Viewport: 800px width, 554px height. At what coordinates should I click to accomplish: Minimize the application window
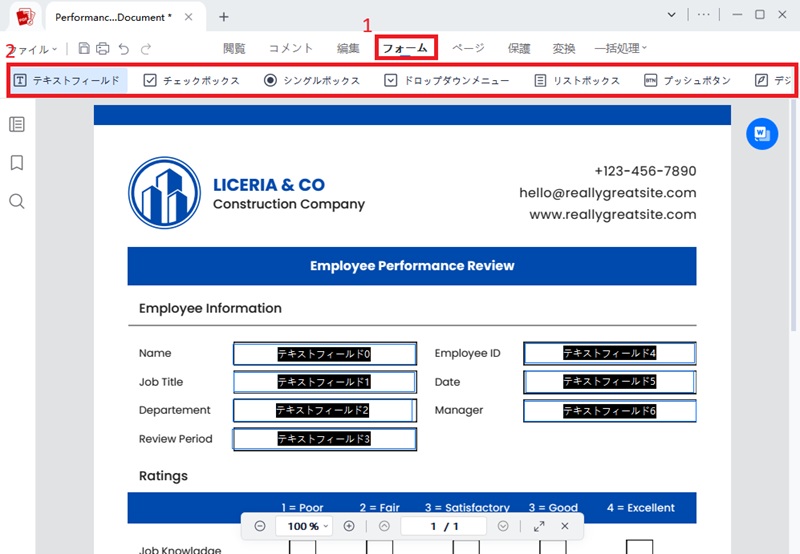coord(737,15)
